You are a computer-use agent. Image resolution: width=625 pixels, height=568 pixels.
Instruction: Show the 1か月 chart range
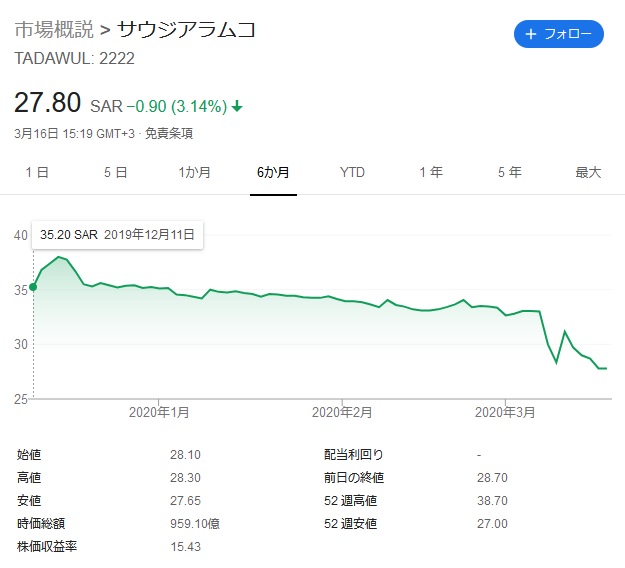coord(194,172)
